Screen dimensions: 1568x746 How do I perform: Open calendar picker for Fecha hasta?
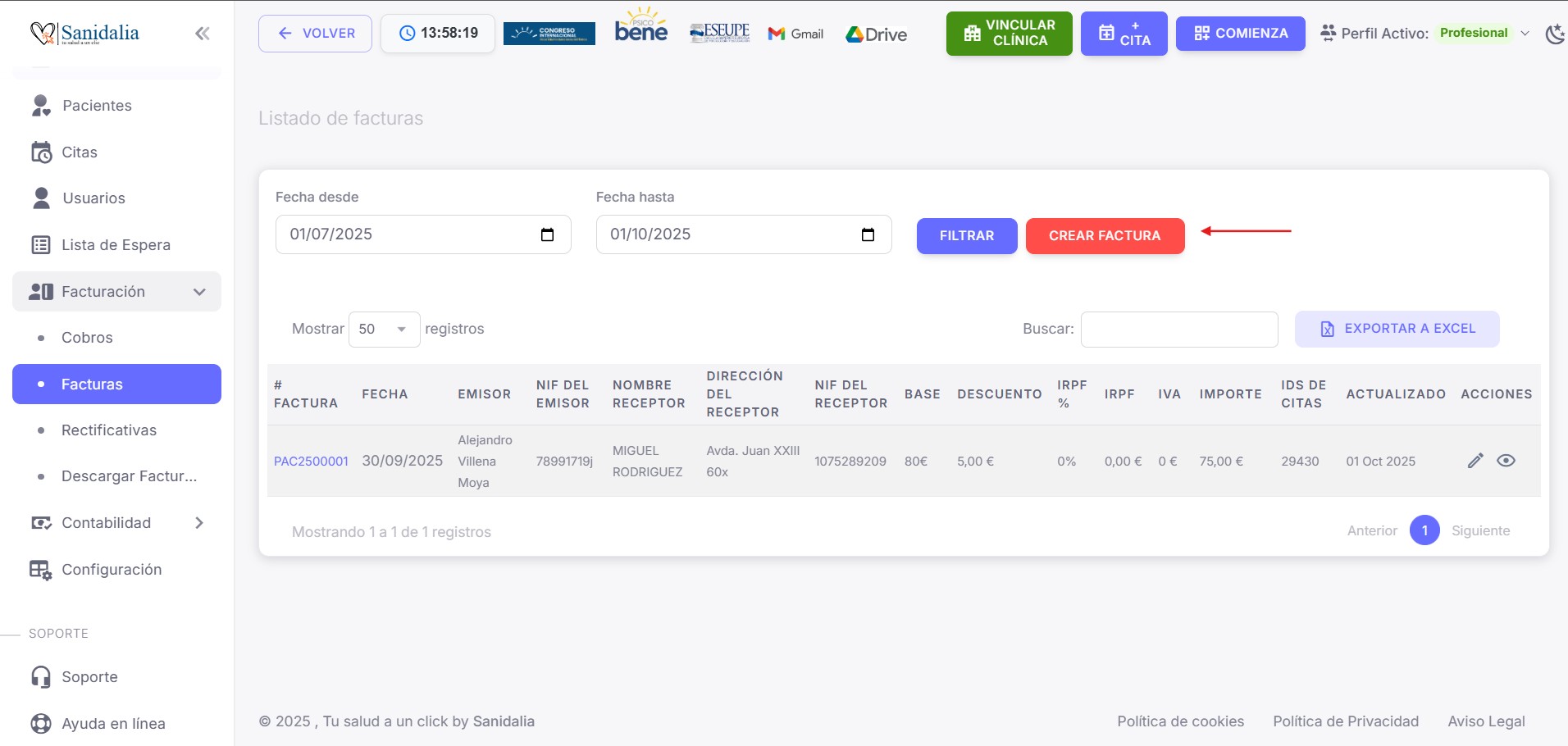click(868, 235)
